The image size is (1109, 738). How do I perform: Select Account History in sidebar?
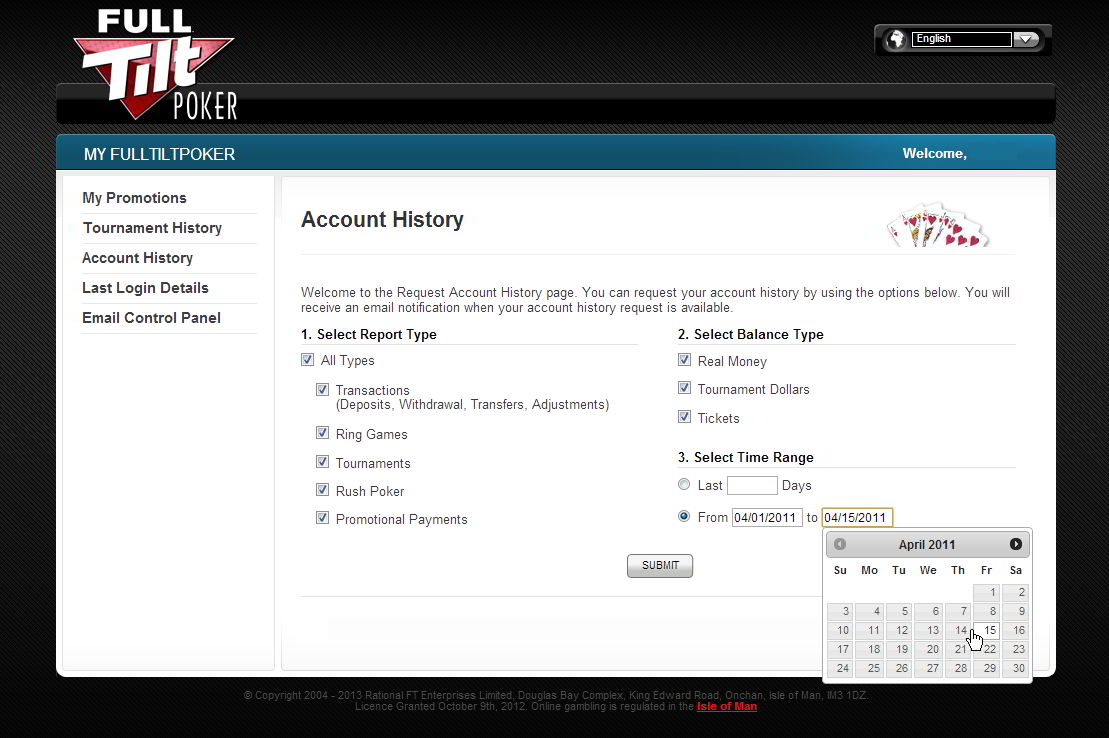coord(137,258)
